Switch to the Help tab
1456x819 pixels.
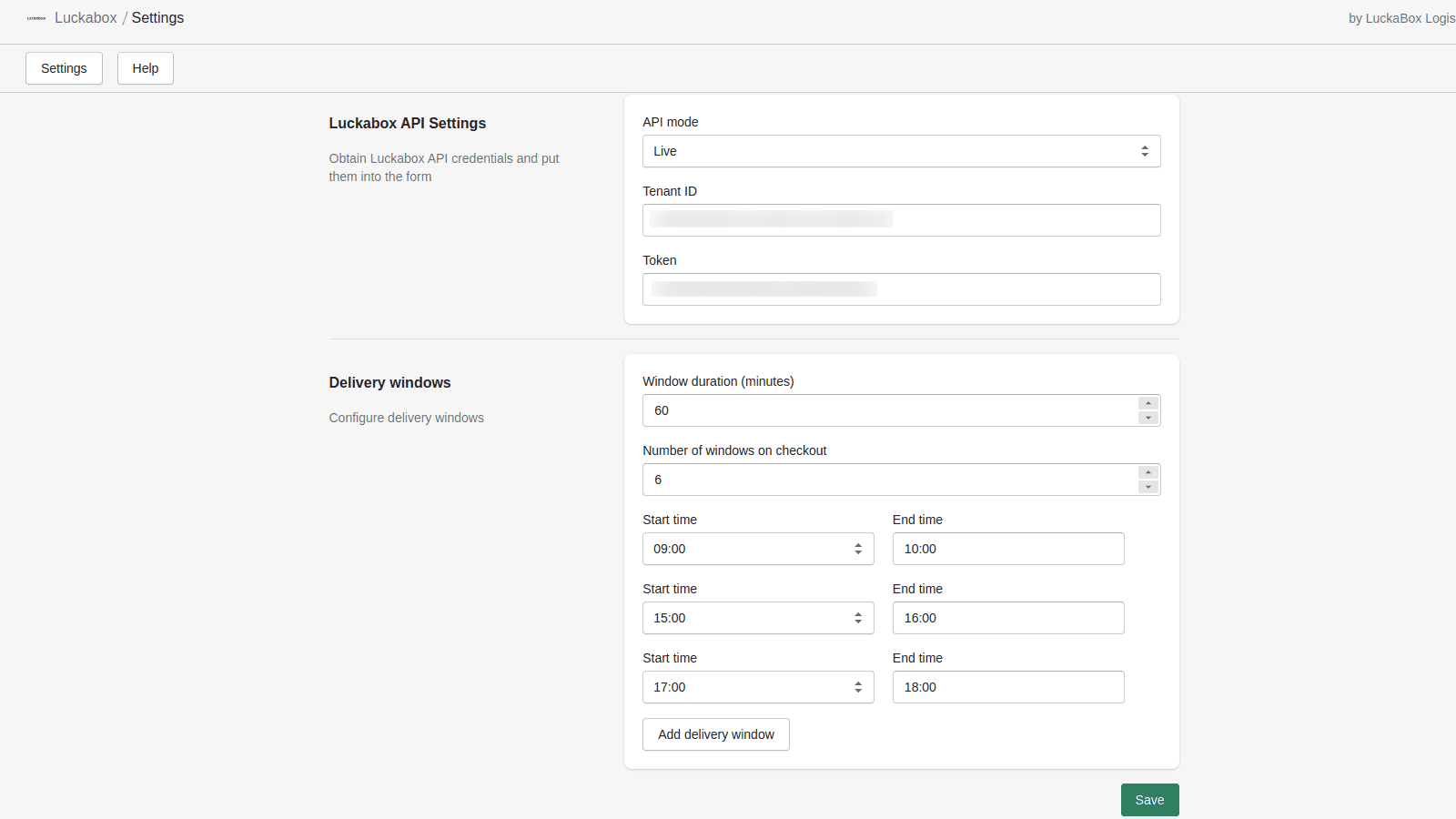pyautogui.click(x=145, y=68)
